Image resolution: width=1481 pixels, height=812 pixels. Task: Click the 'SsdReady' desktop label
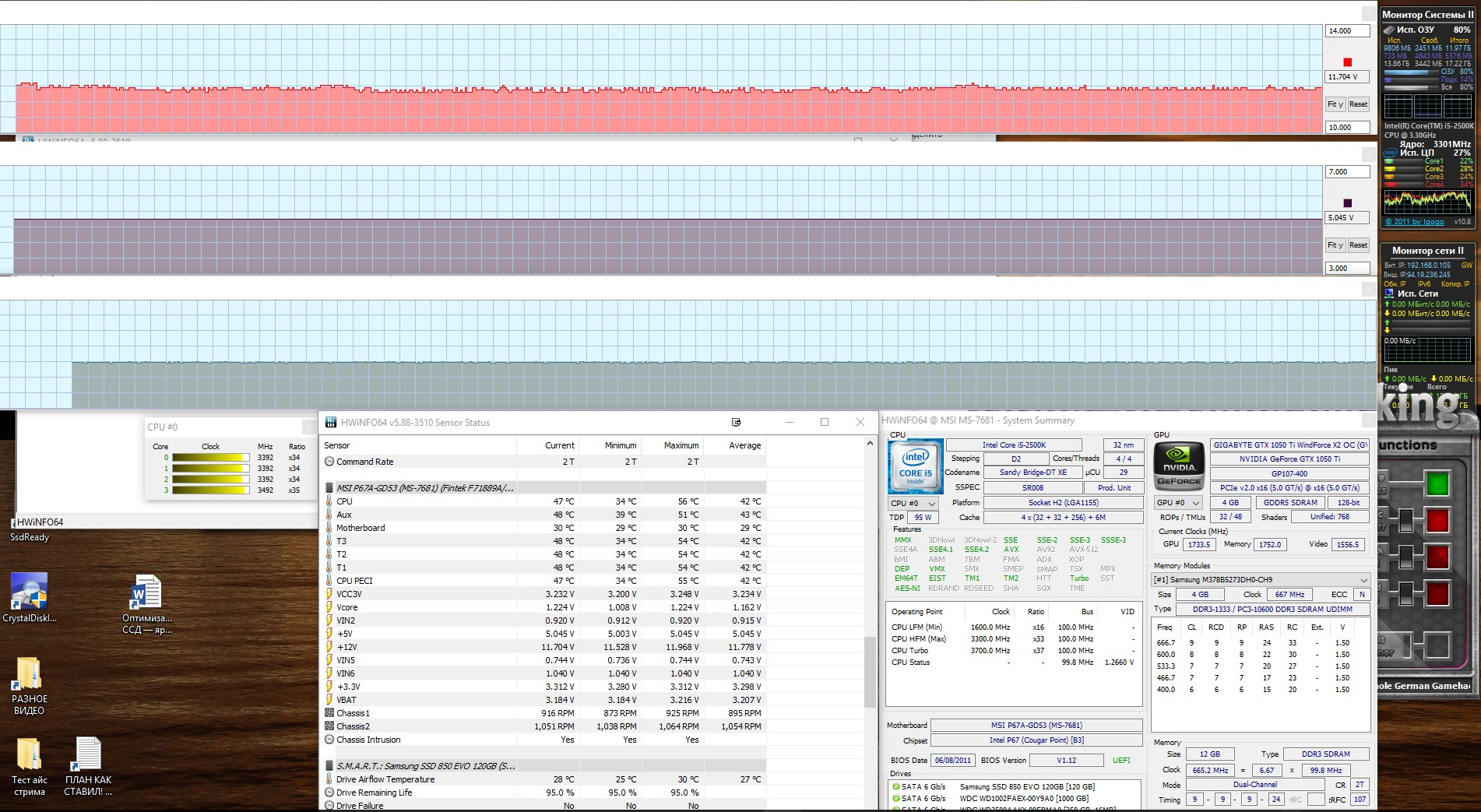pyautogui.click(x=30, y=537)
